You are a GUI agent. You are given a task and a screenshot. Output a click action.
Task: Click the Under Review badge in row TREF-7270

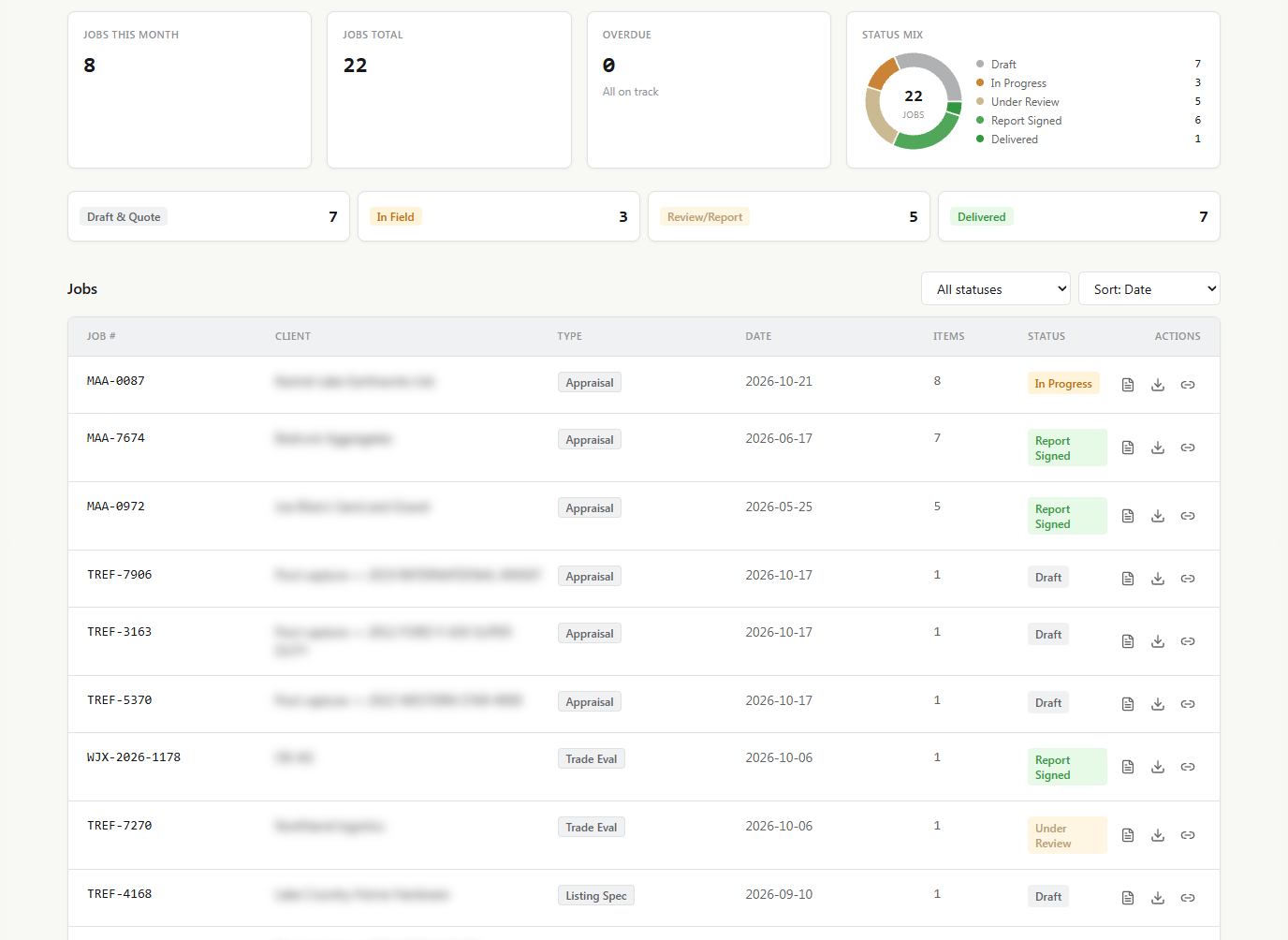[x=1067, y=835]
